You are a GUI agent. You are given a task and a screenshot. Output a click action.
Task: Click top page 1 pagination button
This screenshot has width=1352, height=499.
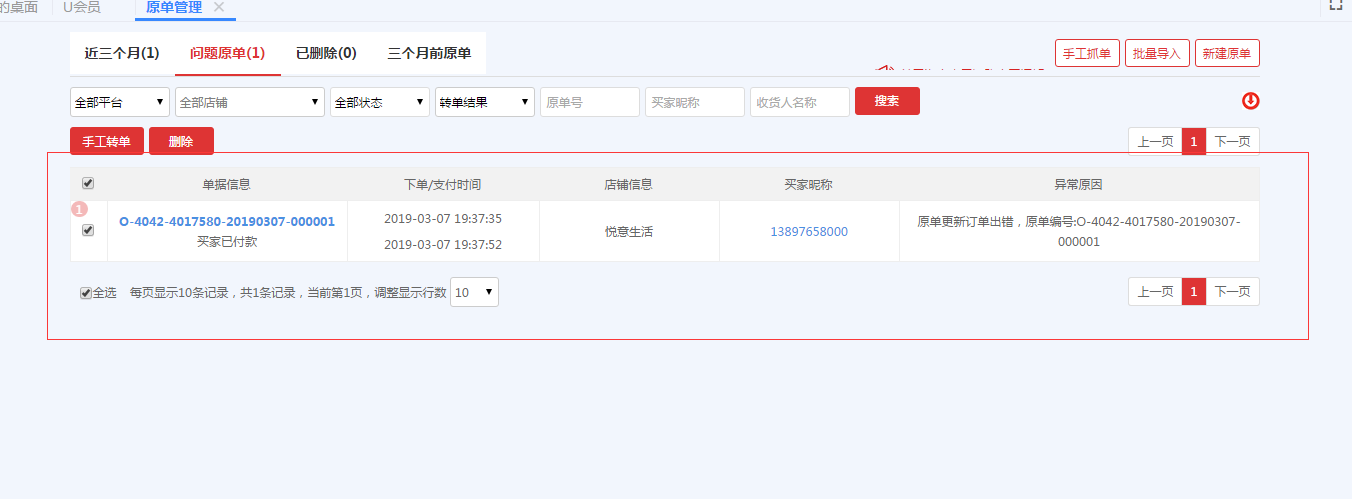1194,142
